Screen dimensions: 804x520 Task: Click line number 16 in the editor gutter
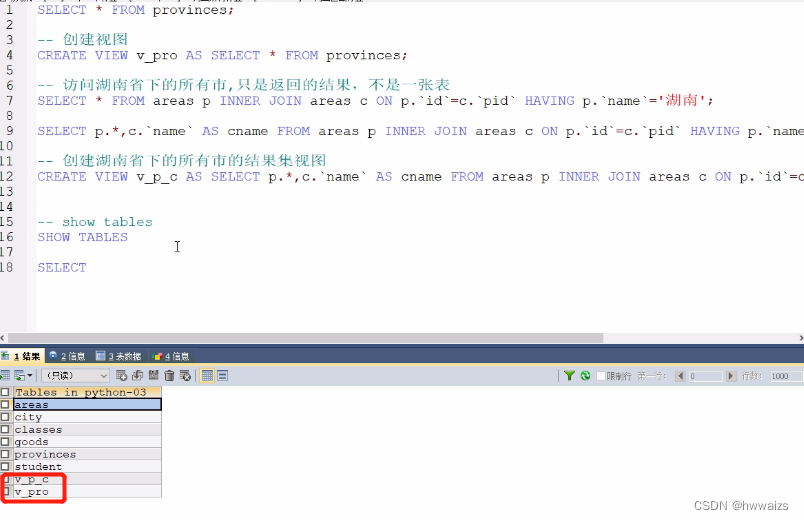[7, 237]
